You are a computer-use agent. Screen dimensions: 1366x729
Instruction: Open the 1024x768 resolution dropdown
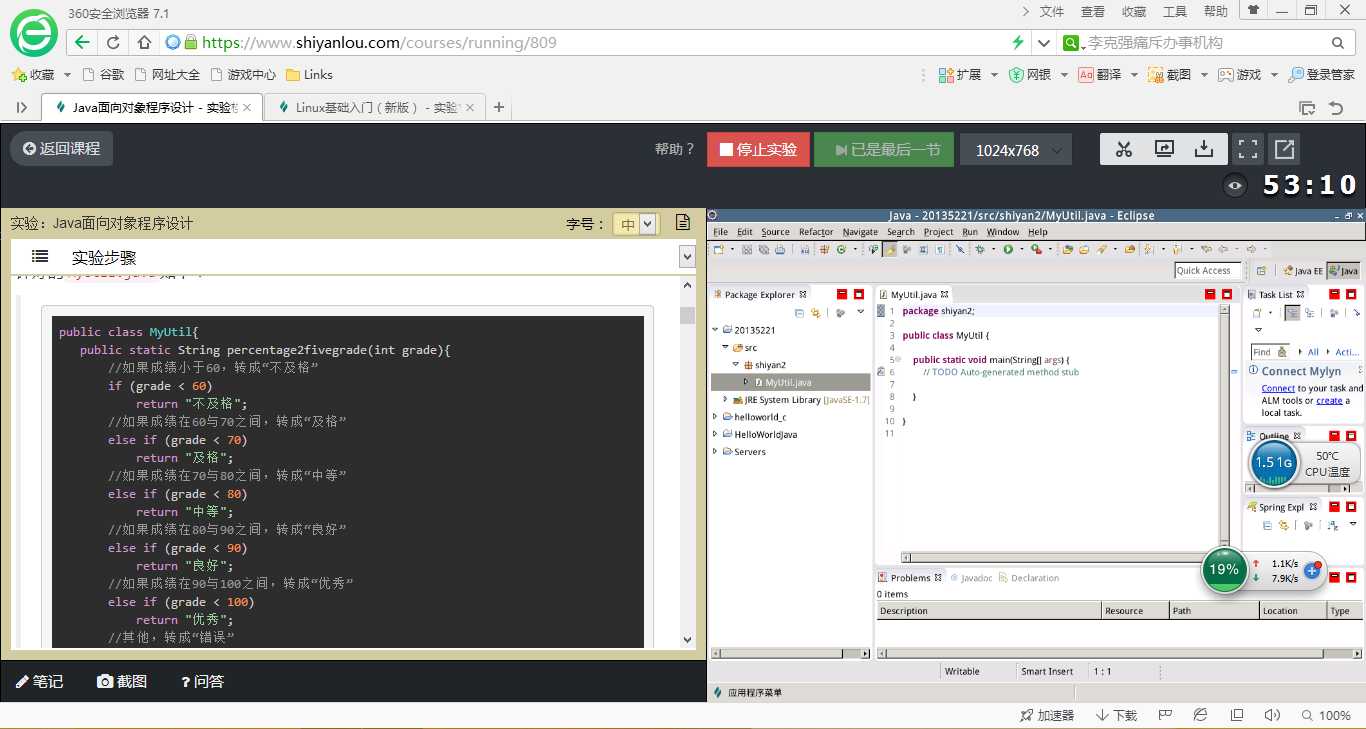click(x=1016, y=150)
